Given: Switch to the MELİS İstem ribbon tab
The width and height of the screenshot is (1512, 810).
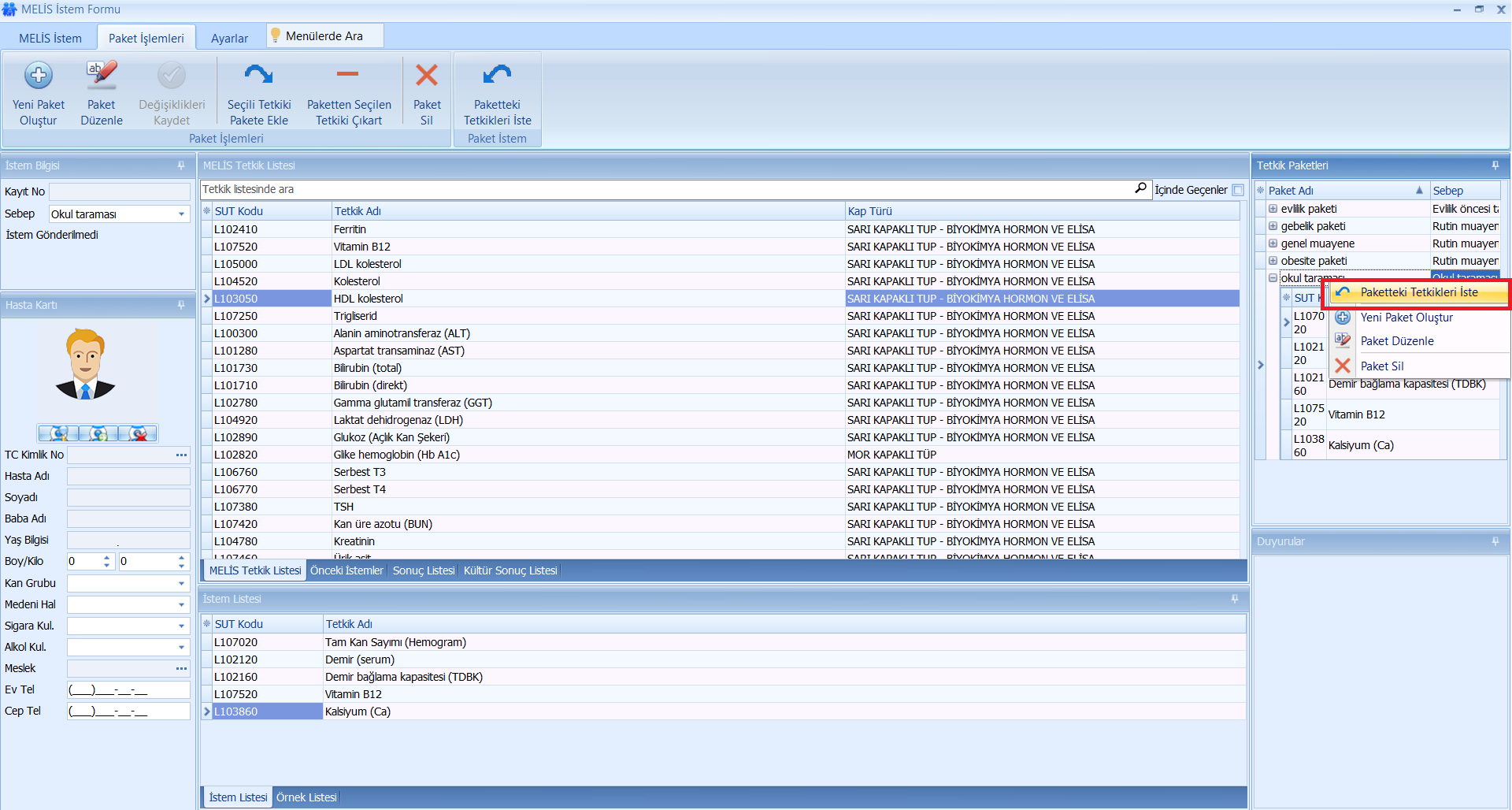Looking at the screenshot, I should 50,38.
